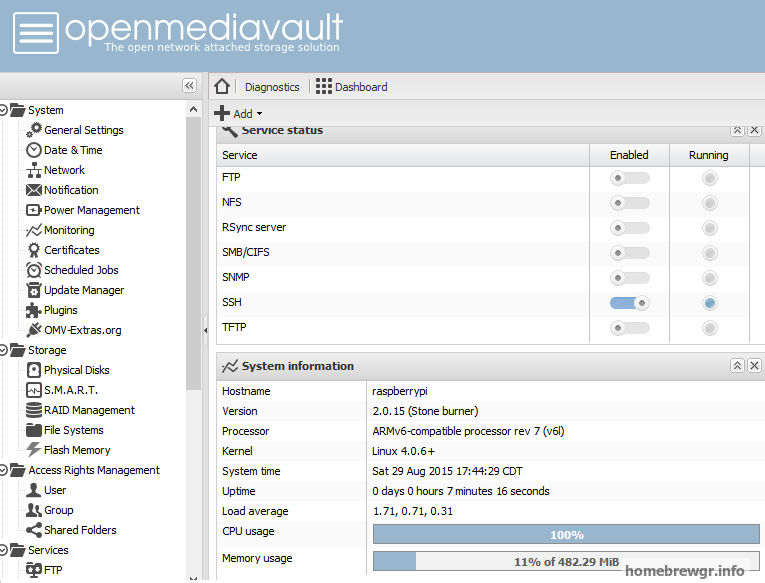Screen dimensions: 765x583
Task: Click the Group people icon
Action: [x=34, y=510]
